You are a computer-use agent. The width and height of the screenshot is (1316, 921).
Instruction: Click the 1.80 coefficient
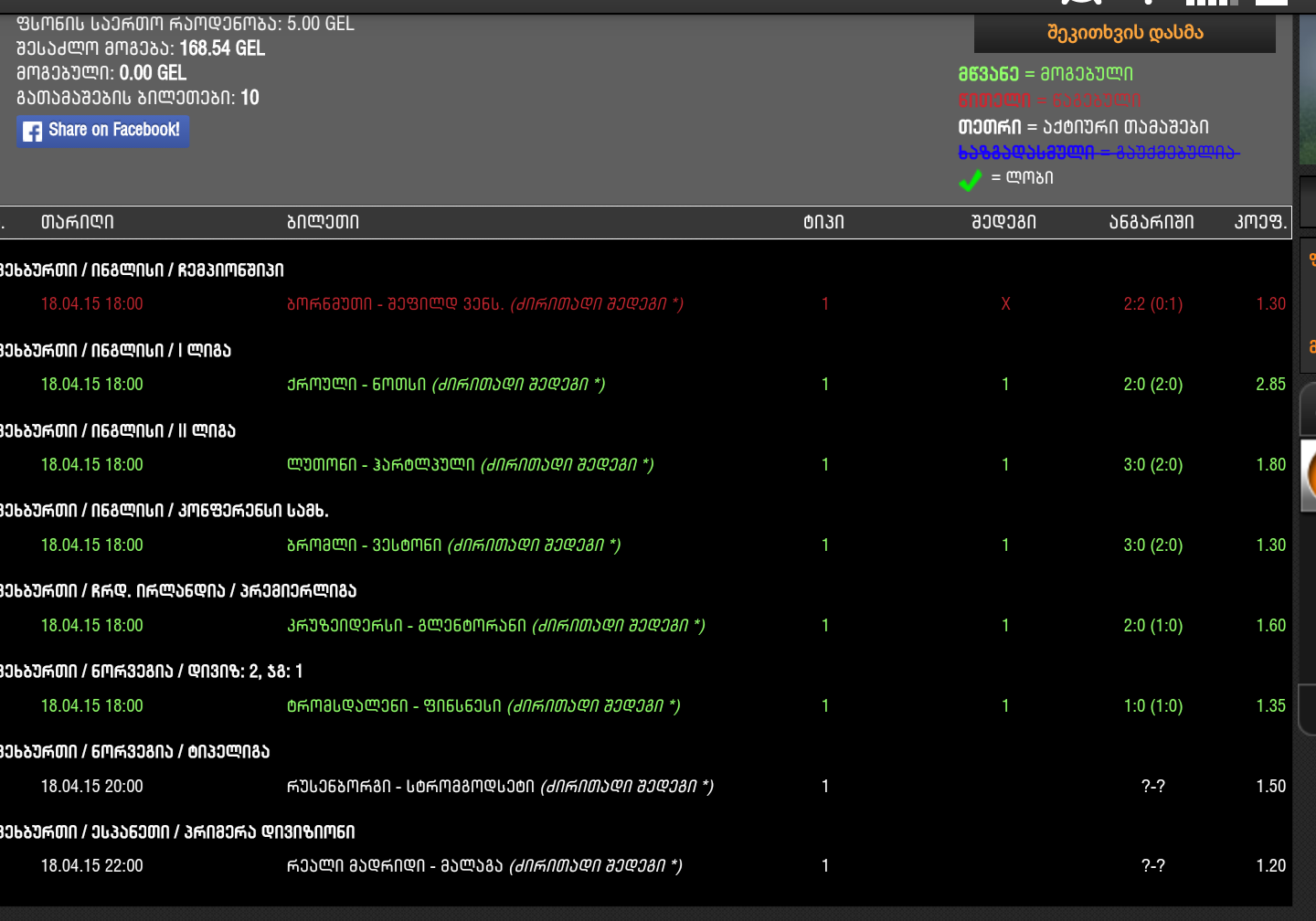point(1270,465)
